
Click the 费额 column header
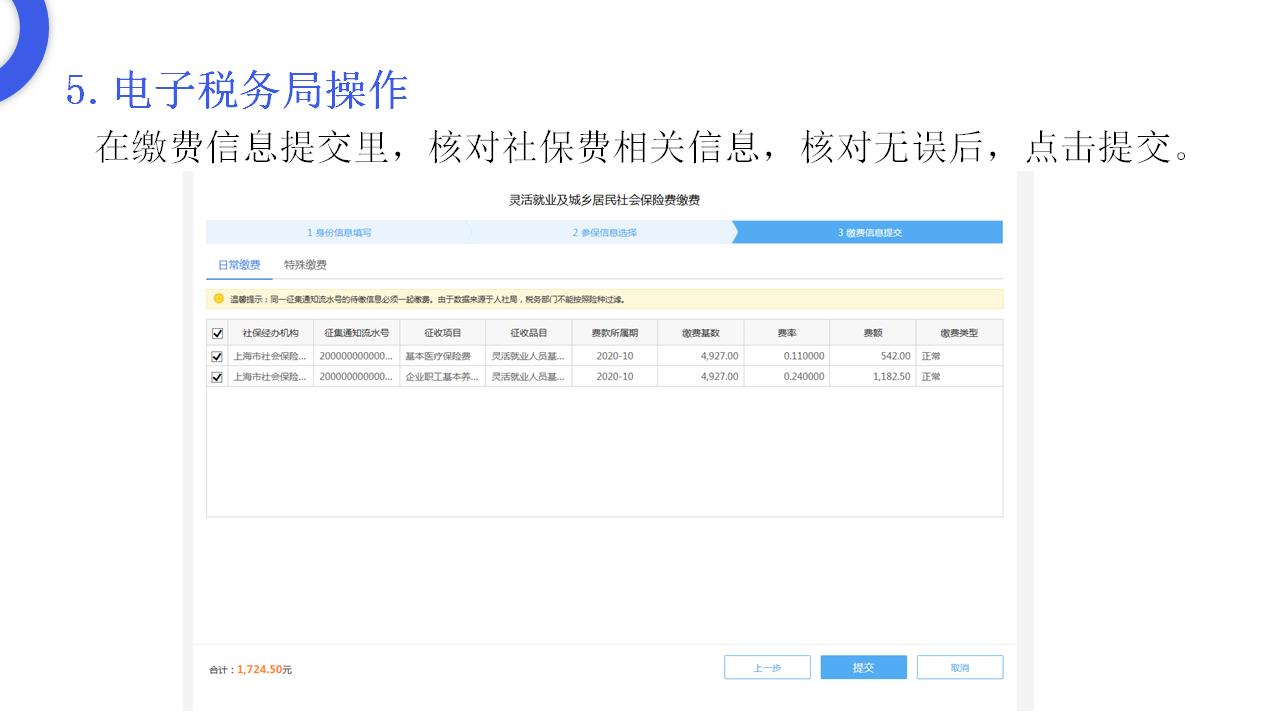tap(872, 333)
